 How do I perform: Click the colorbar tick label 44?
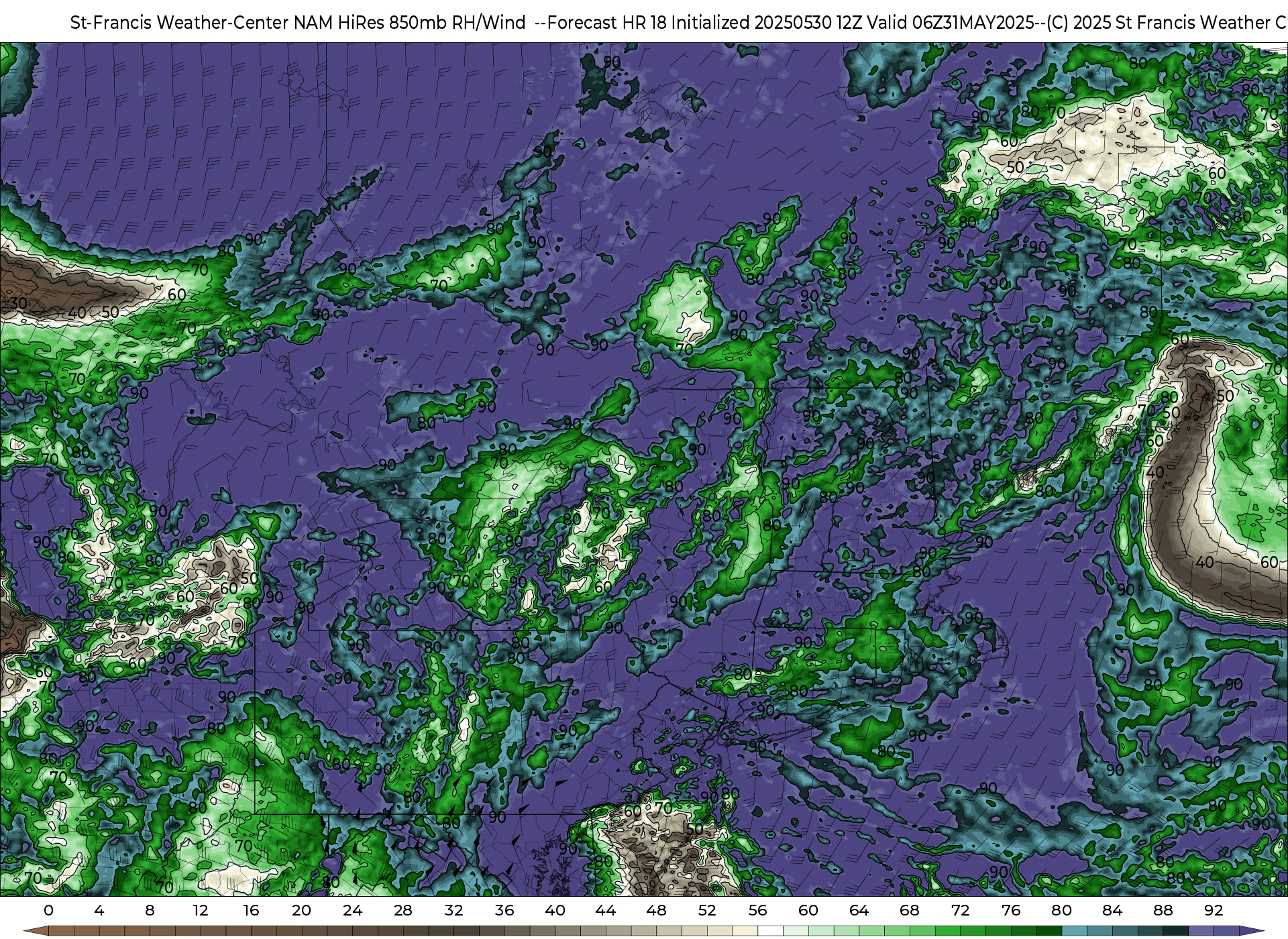pos(606,910)
